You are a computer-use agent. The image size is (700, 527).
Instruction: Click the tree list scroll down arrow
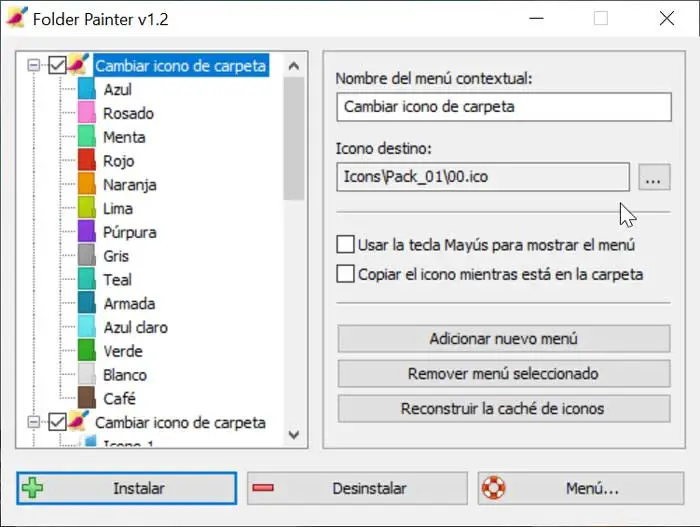point(294,434)
